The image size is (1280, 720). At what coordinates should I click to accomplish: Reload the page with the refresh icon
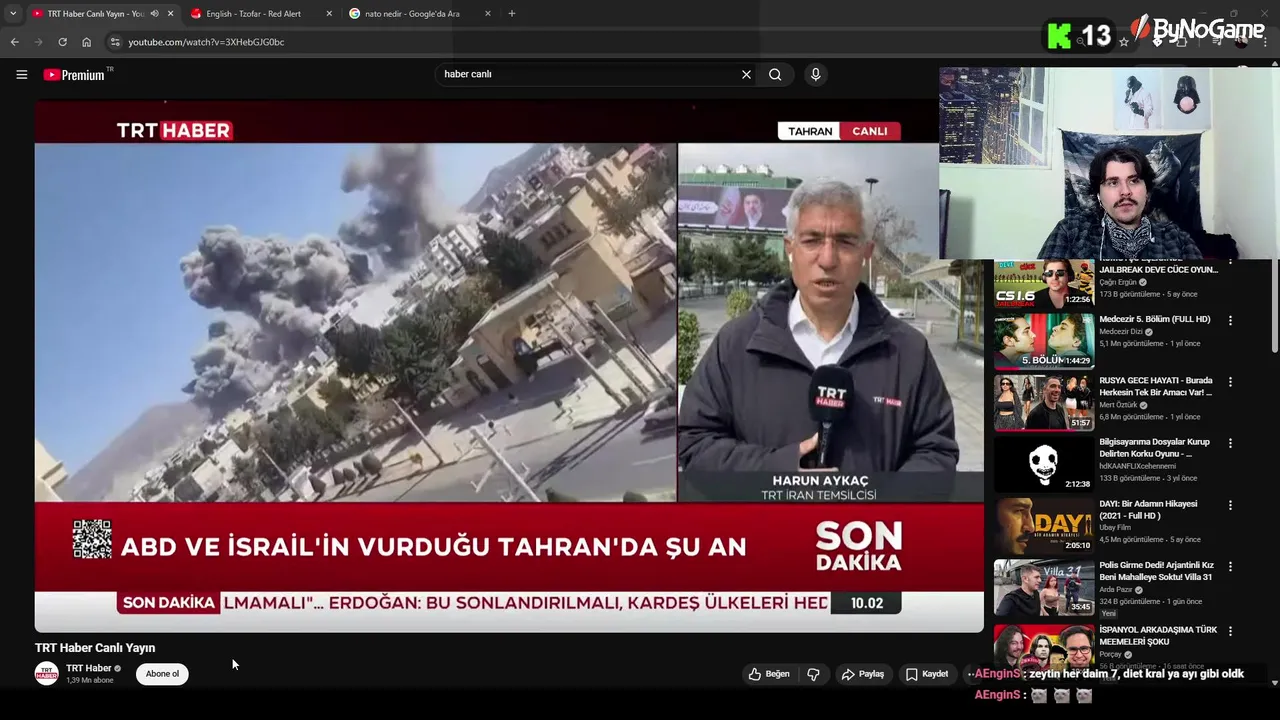click(62, 42)
